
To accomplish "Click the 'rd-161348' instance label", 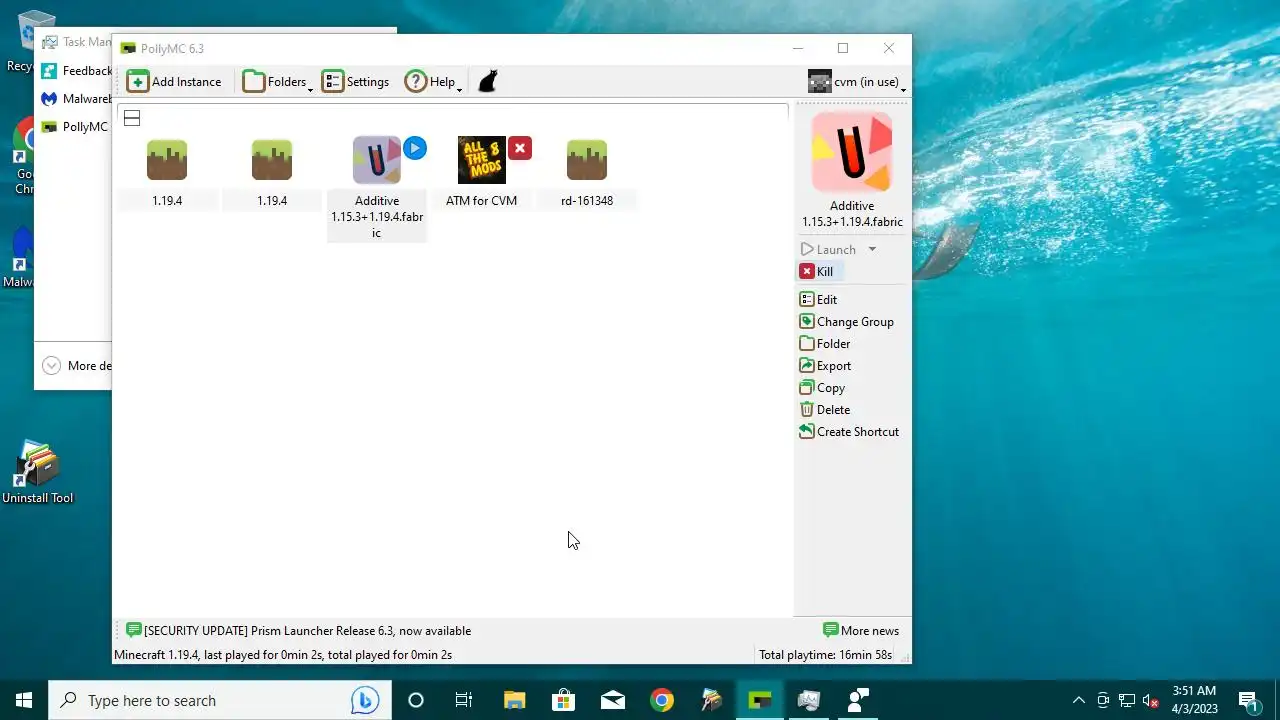I will (x=587, y=200).
